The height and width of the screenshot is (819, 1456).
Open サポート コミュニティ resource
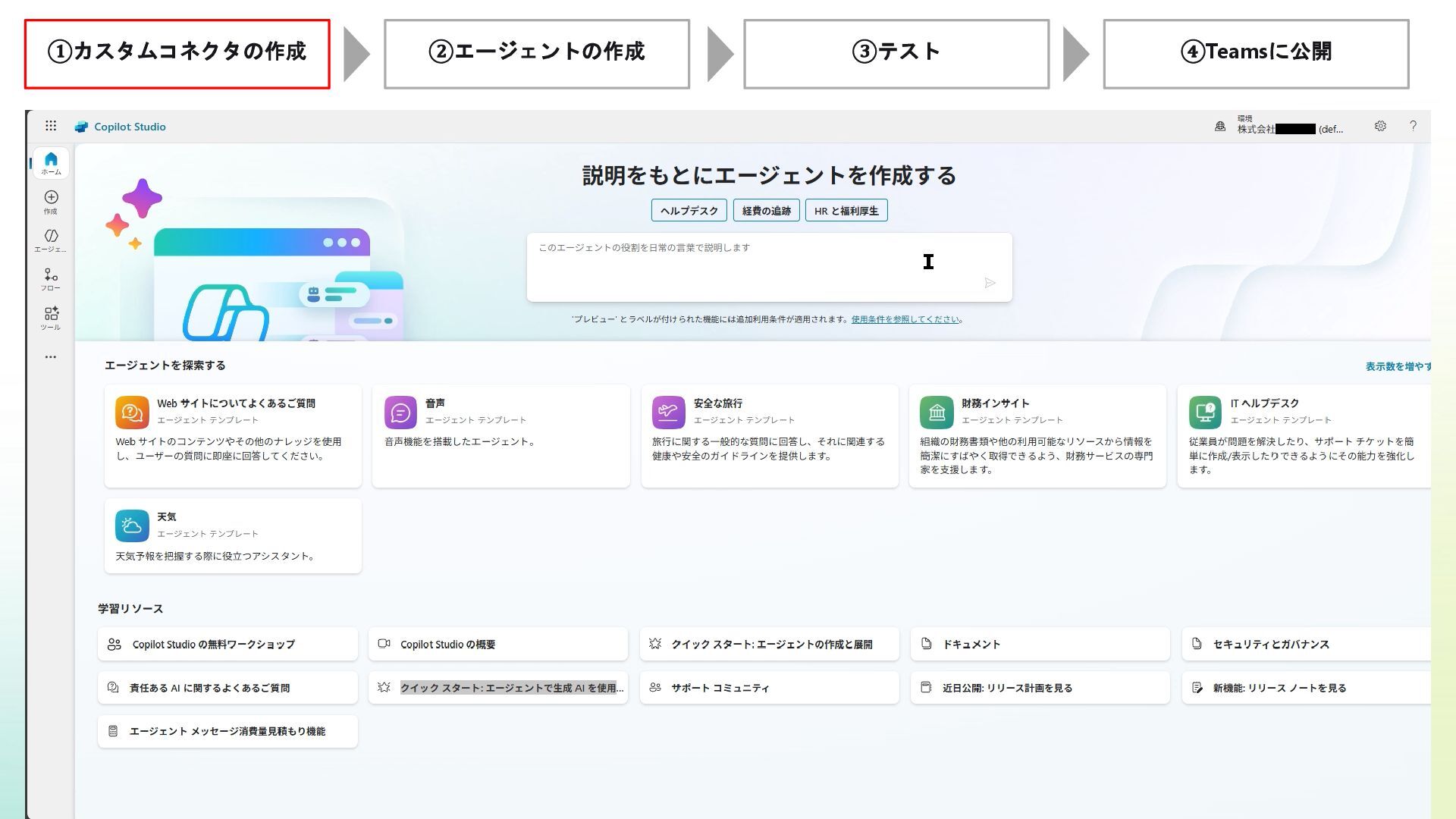(770, 688)
